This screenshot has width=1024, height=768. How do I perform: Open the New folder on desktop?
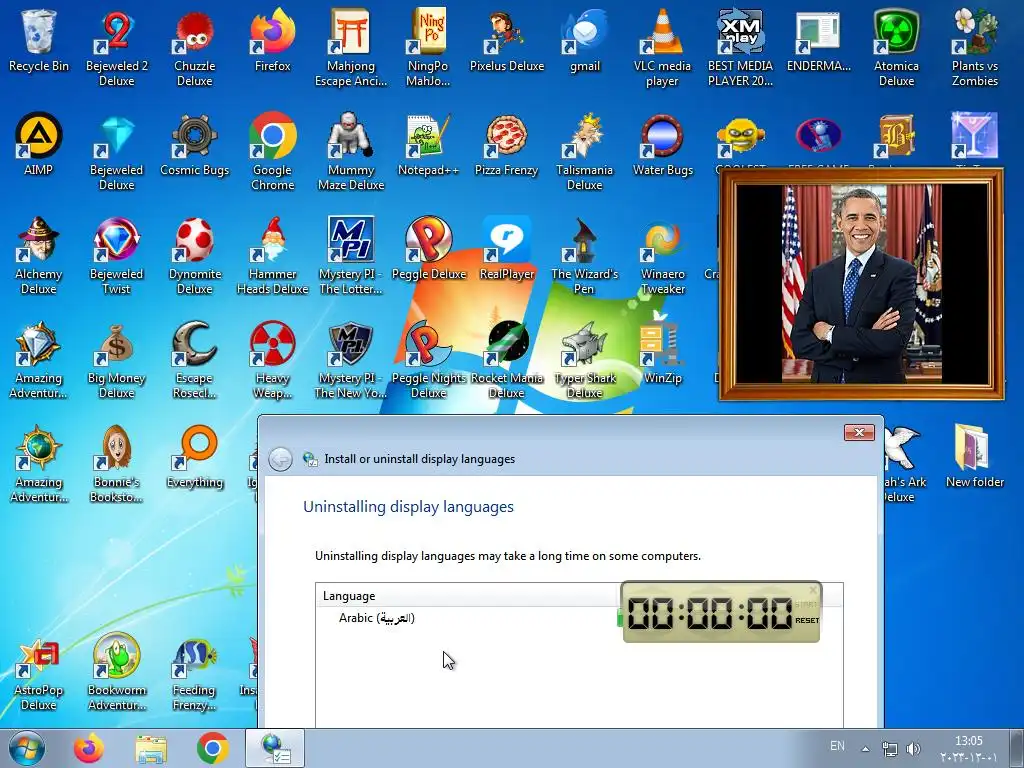click(974, 456)
